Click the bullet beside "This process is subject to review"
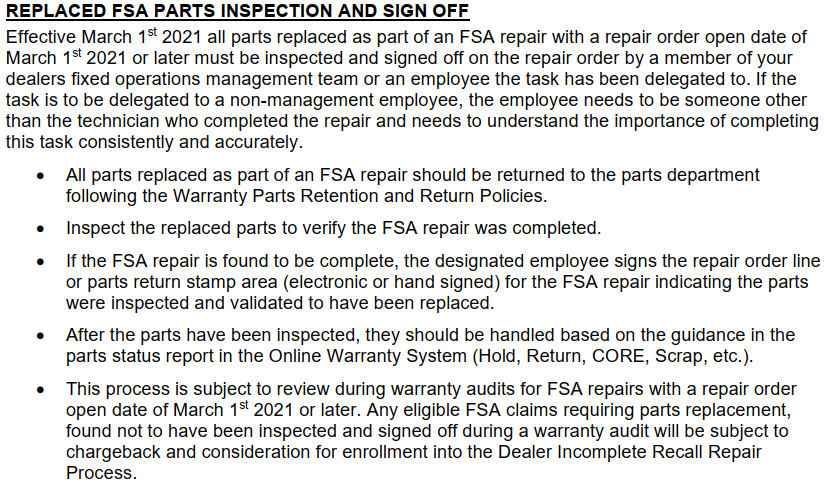The width and height of the screenshot is (825, 485). pos(39,388)
